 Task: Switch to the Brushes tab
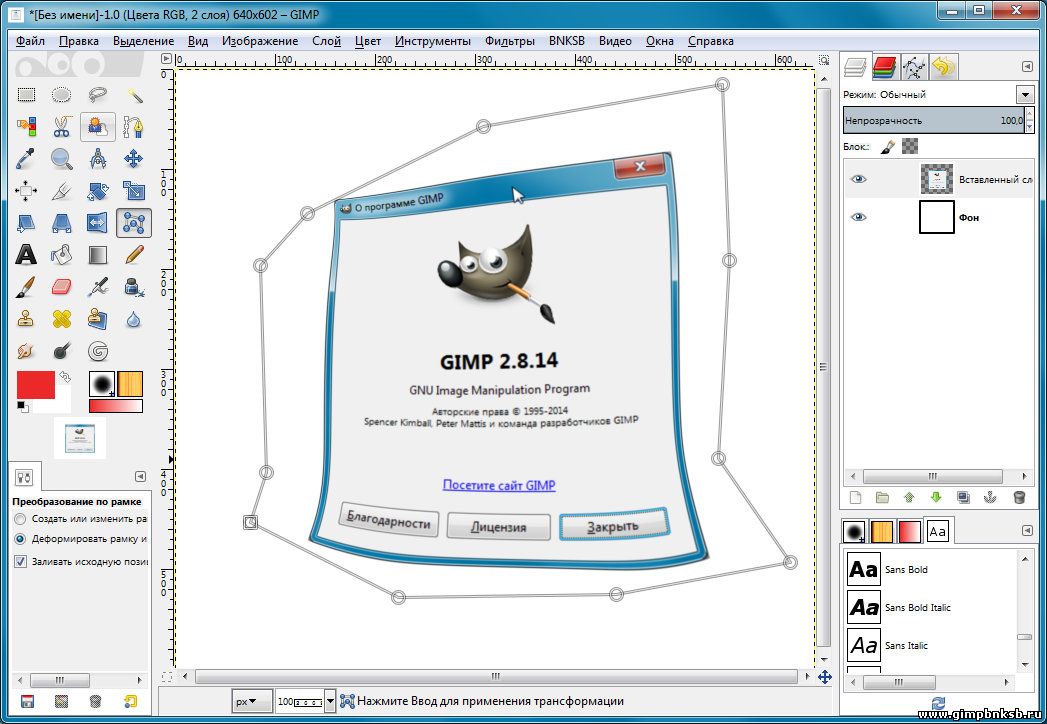coord(854,532)
